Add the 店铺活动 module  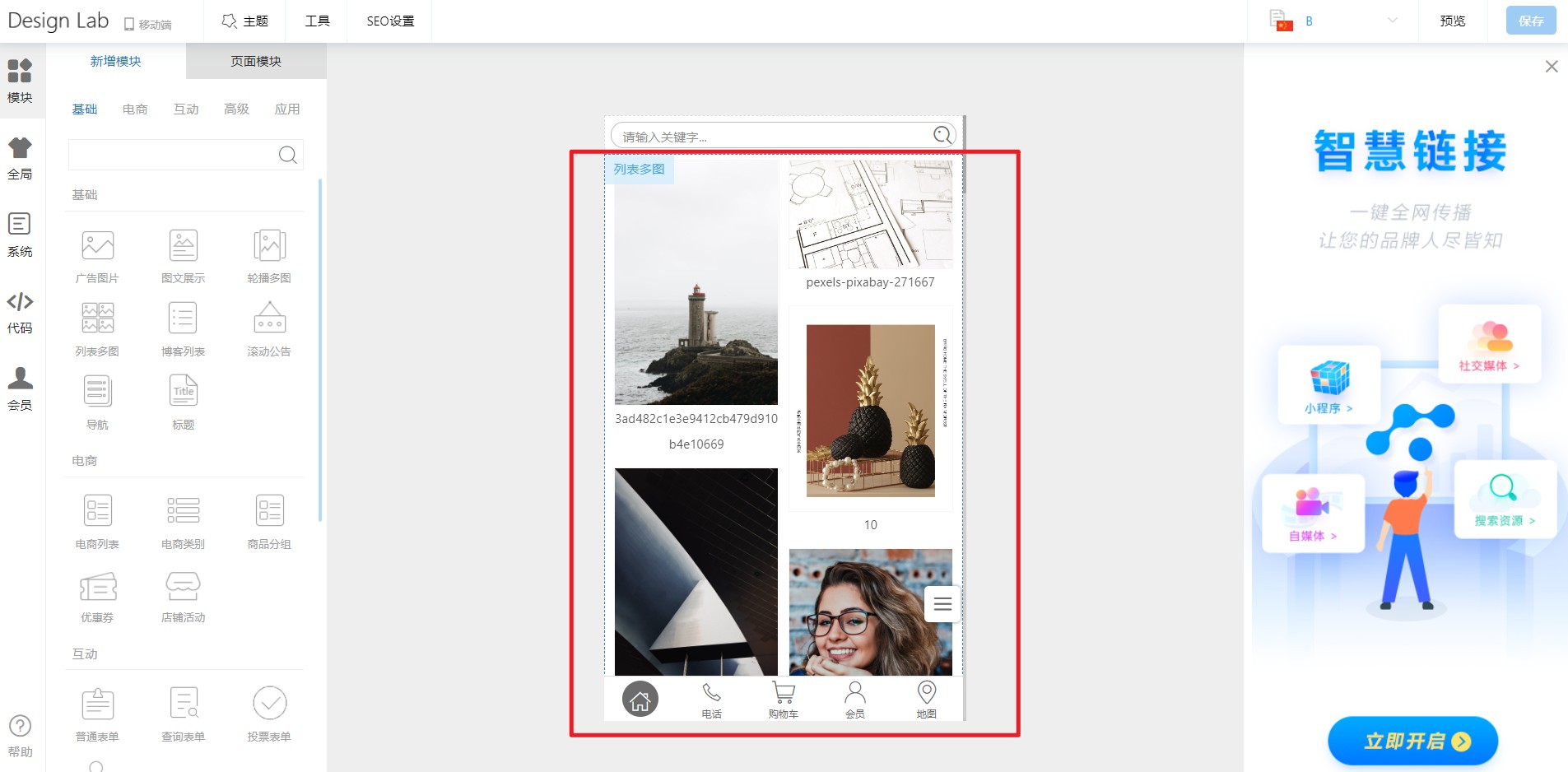point(184,596)
